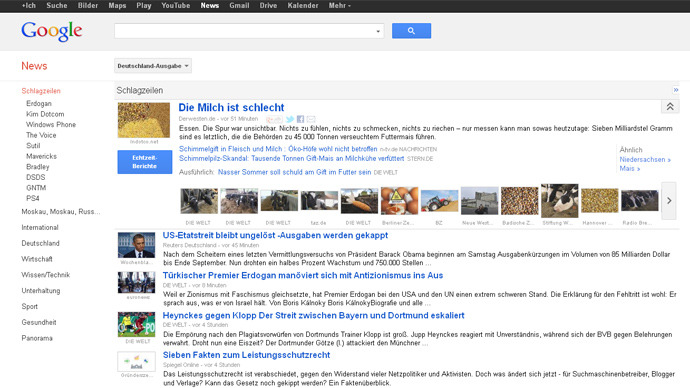Select Windows Phone topic in sidebar
The width and height of the screenshot is (690, 388).
51,124
